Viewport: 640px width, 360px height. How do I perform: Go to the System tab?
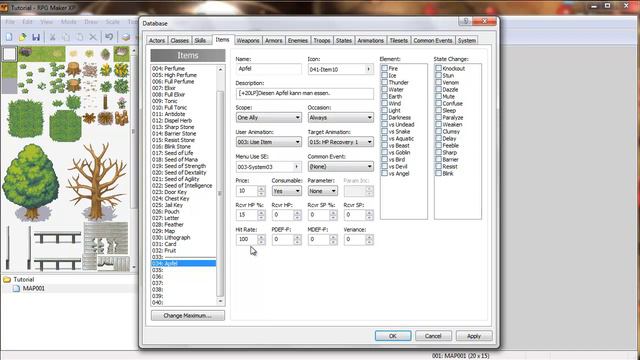pyautogui.click(x=467, y=40)
